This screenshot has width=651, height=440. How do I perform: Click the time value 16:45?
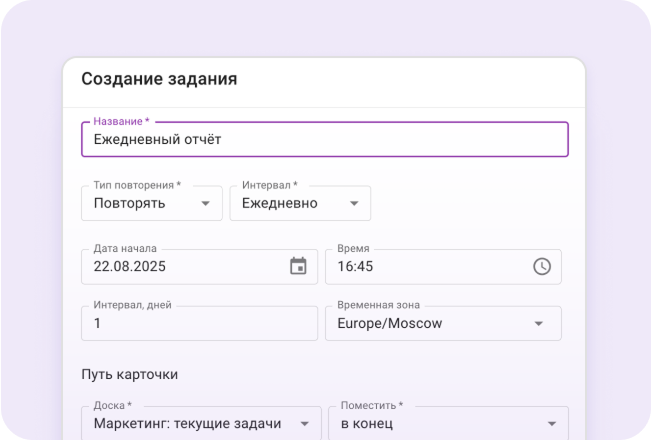click(356, 267)
